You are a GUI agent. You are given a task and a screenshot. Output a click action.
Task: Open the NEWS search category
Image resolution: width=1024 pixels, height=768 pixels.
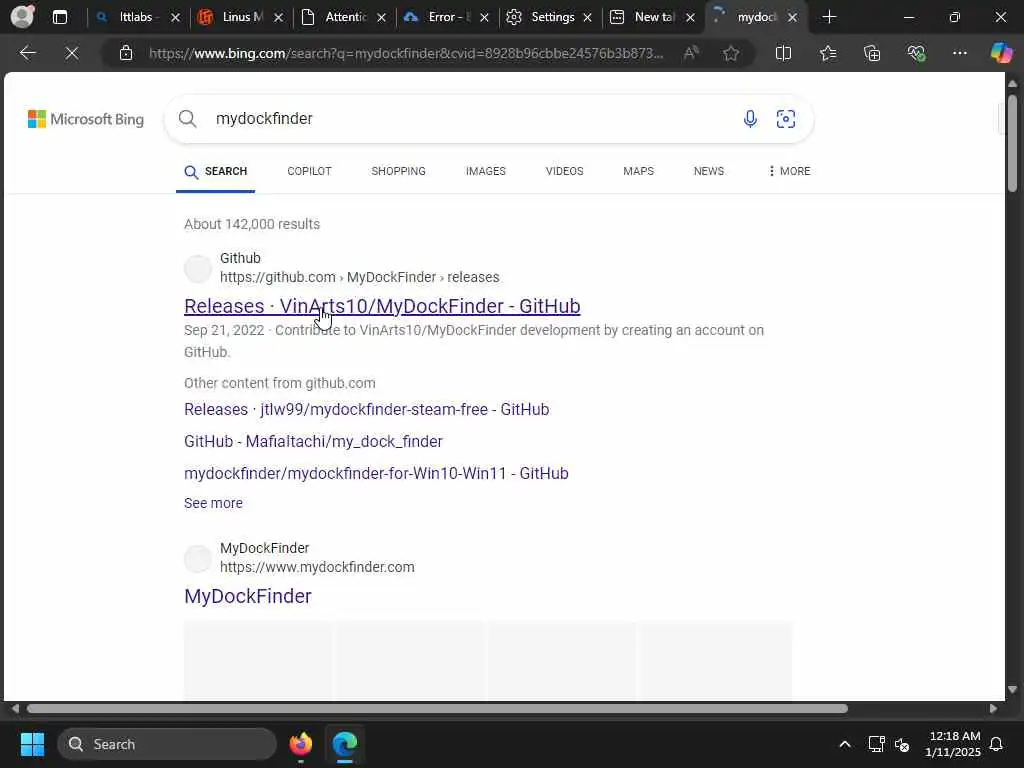tap(709, 171)
